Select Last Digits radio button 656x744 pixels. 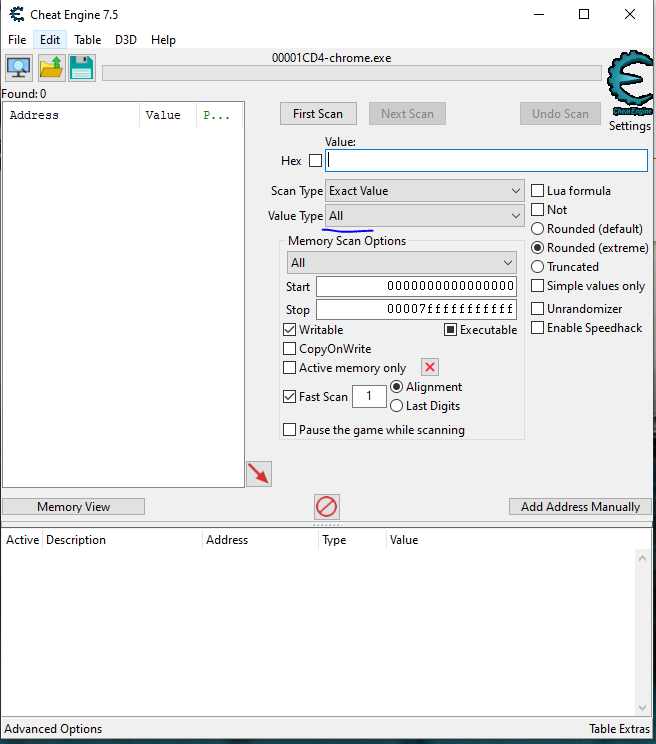(397, 406)
